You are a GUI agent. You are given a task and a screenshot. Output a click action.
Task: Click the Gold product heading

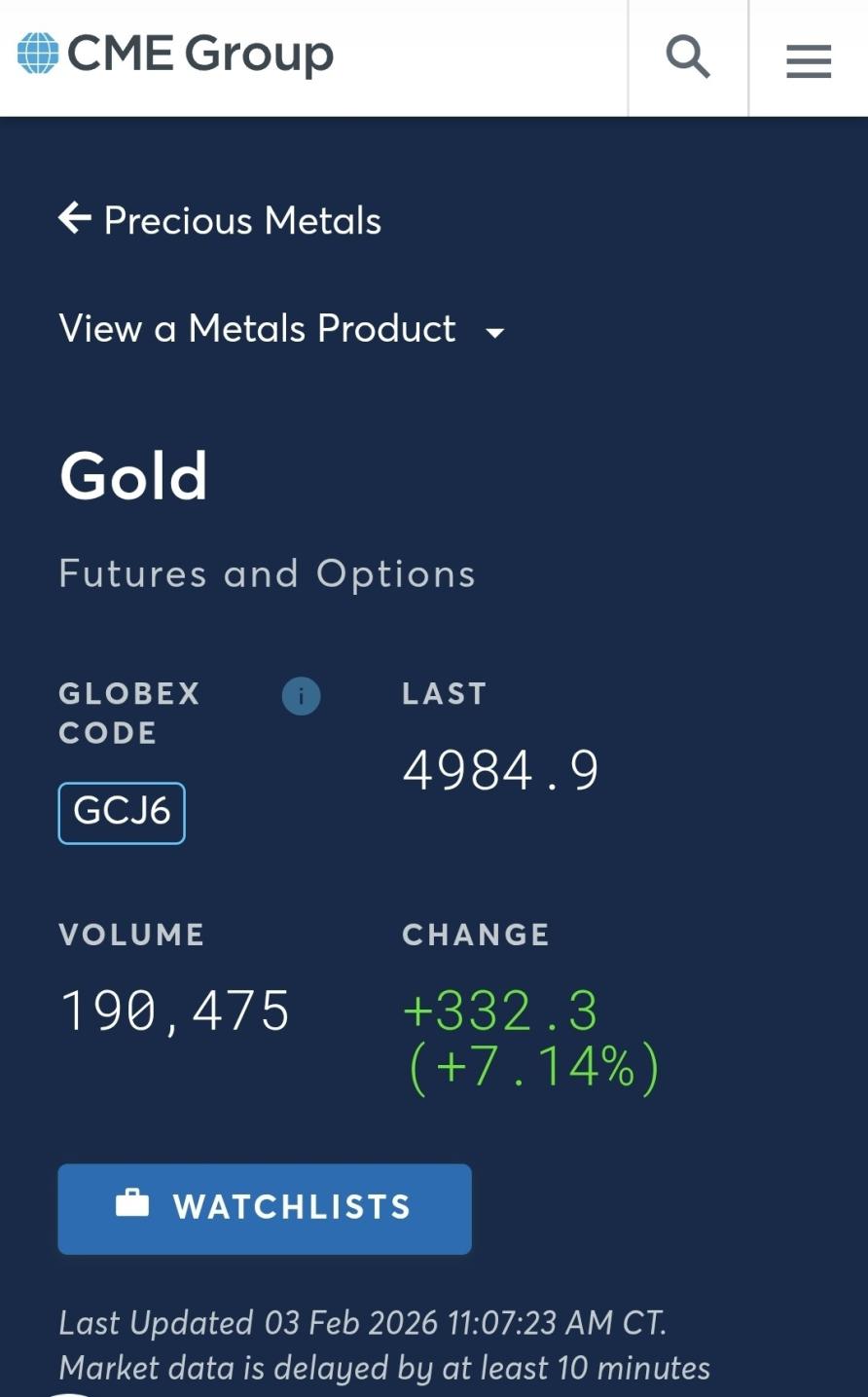tap(133, 476)
